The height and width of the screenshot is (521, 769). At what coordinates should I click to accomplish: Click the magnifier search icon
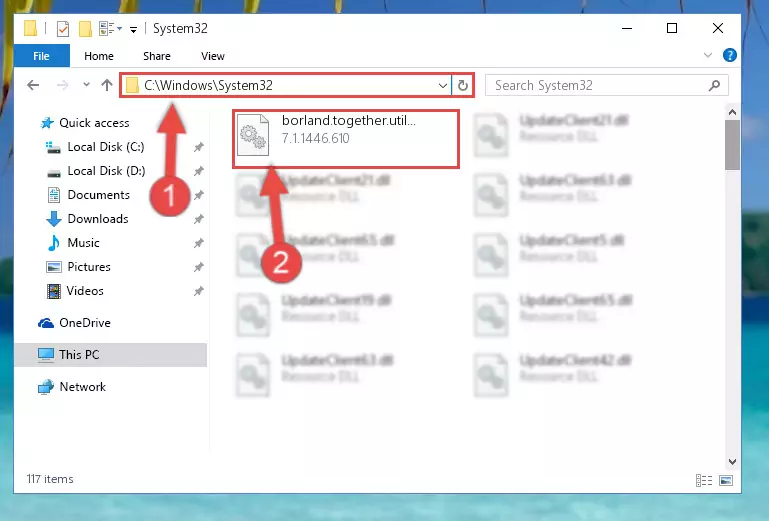click(x=715, y=85)
